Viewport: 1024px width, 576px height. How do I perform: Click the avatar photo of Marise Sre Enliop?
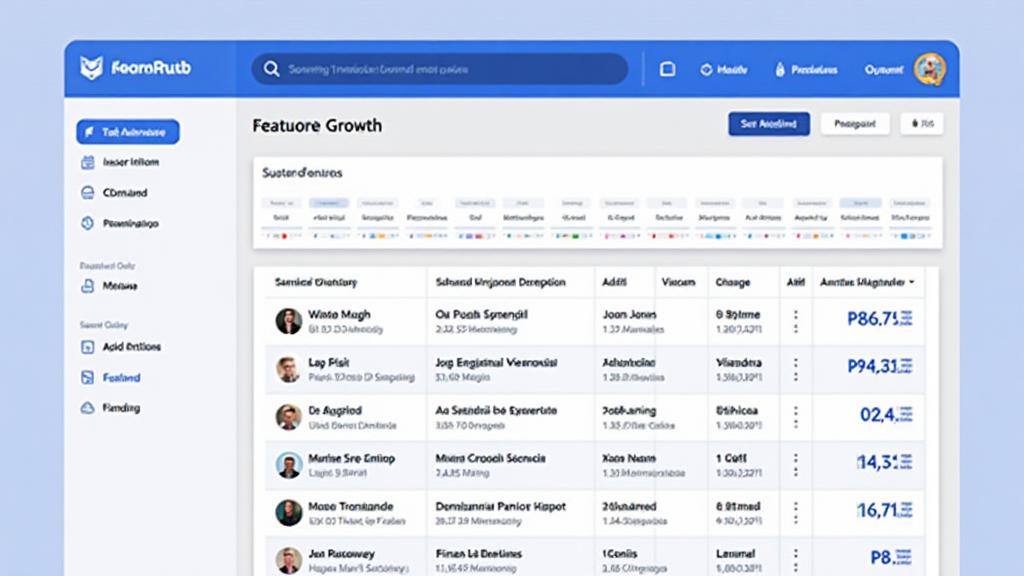pos(289,465)
